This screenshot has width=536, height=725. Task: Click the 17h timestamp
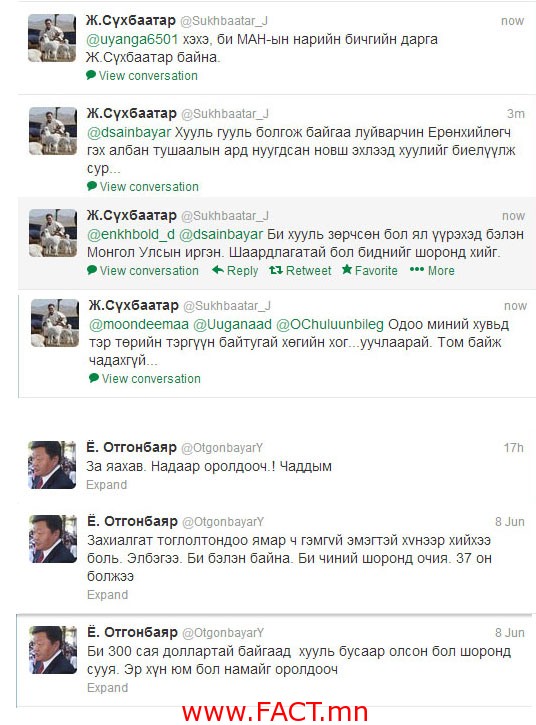[513, 448]
